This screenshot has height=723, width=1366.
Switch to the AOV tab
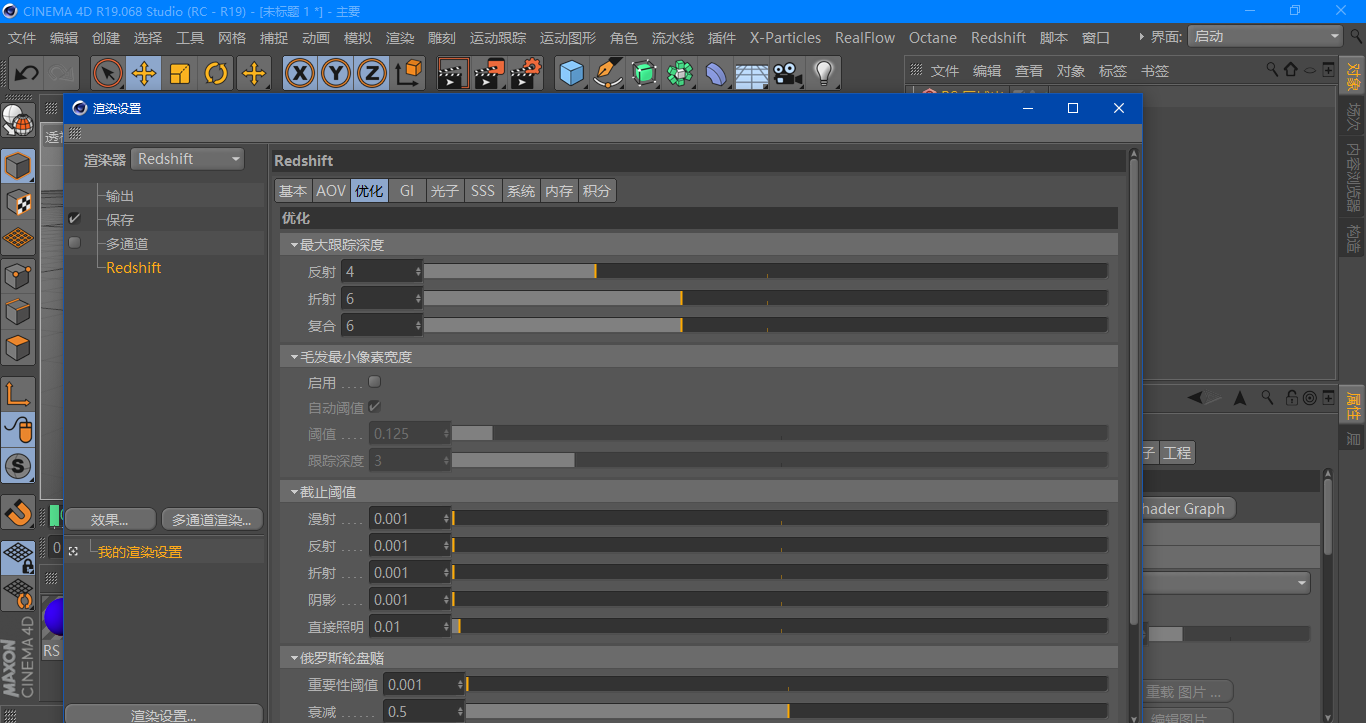click(331, 191)
